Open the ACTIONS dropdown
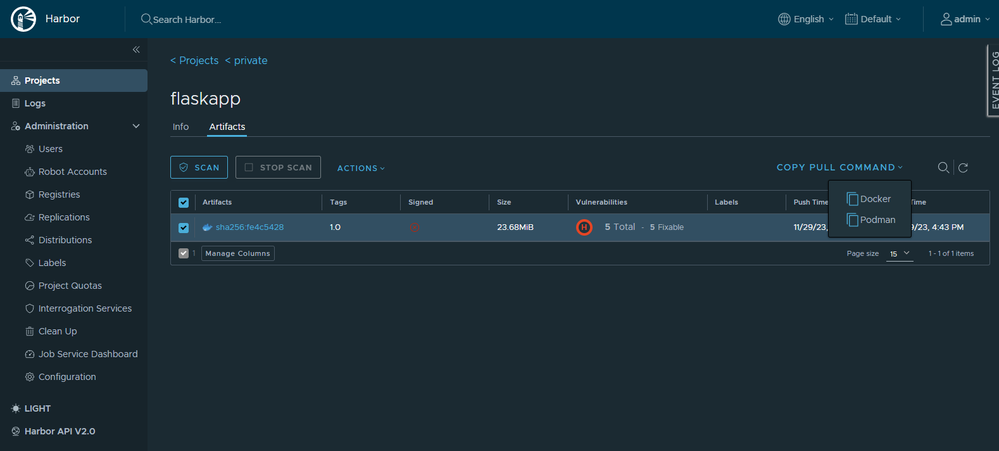The height and width of the screenshot is (451, 999). [361, 168]
